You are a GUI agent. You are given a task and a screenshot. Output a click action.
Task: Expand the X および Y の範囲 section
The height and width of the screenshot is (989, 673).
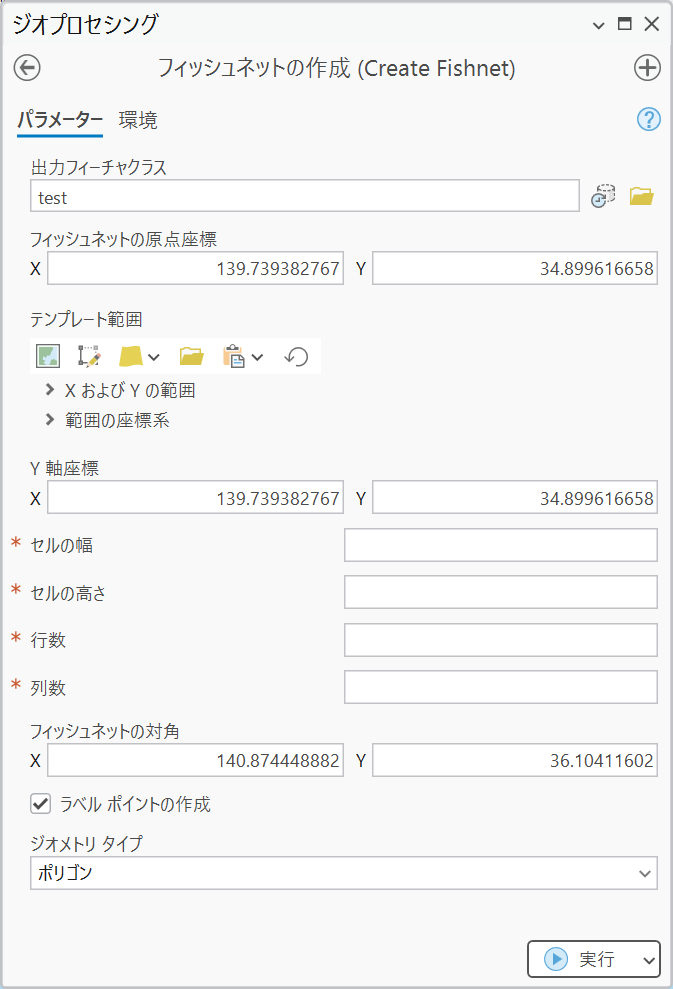[x=51, y=390]
